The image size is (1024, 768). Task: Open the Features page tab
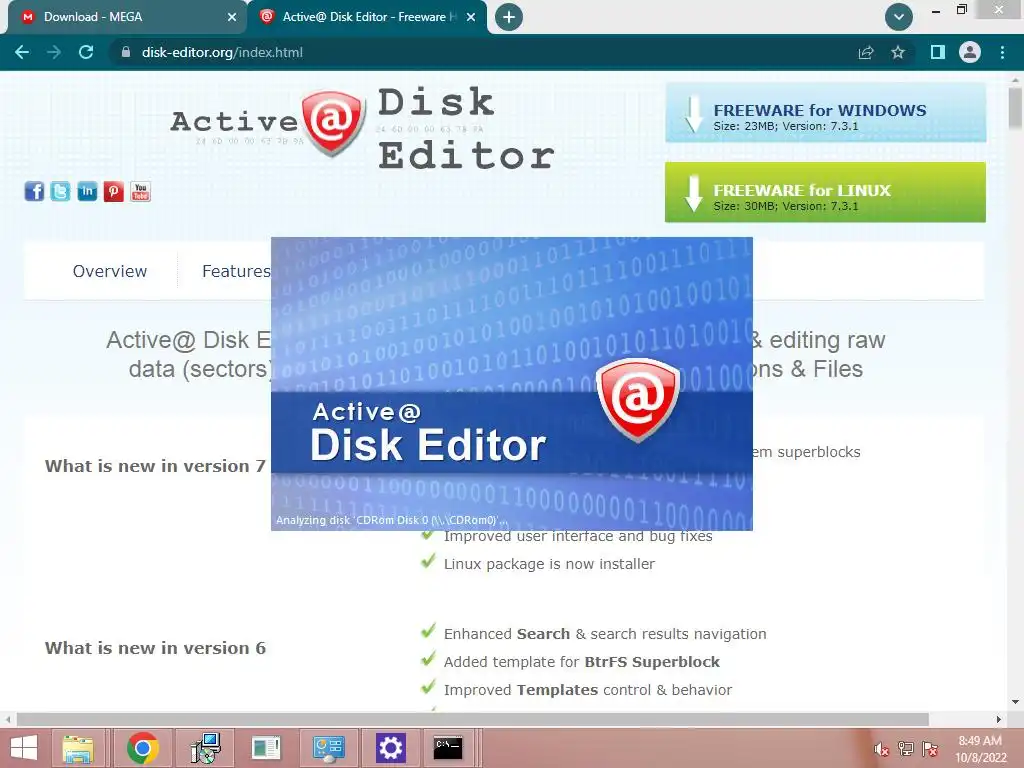tap(236, 271)
